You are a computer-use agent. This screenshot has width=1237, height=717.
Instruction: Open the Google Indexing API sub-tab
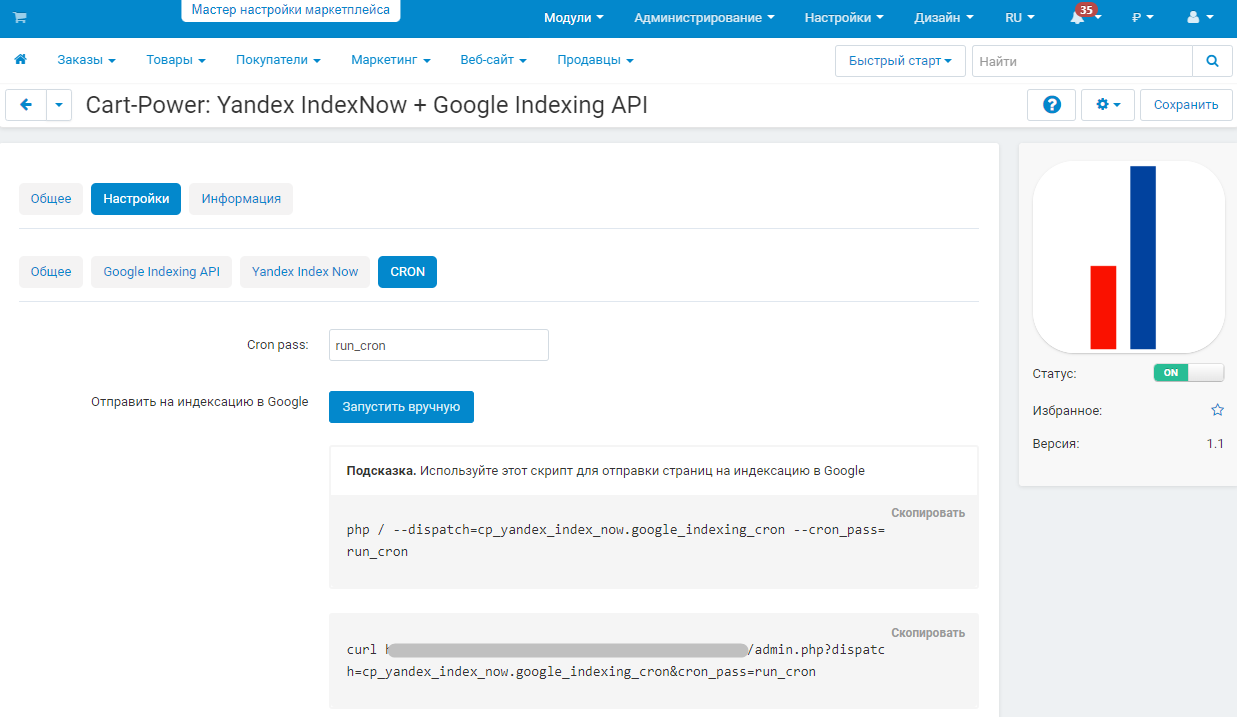pyautogui.click(x=162, y=272)
